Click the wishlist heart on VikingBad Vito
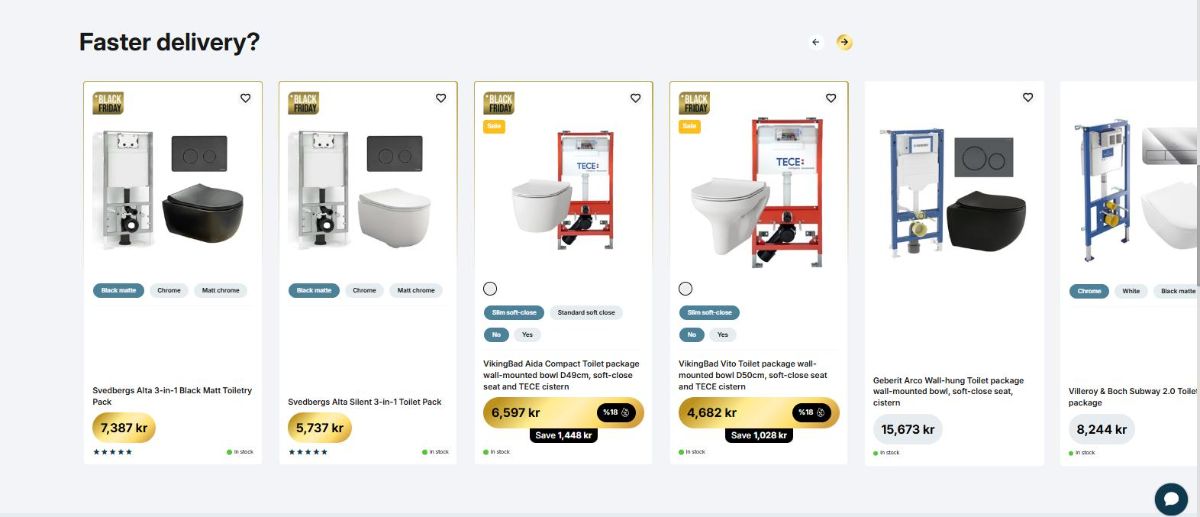This screenshot has height=517, width=1200. (831, 98)
